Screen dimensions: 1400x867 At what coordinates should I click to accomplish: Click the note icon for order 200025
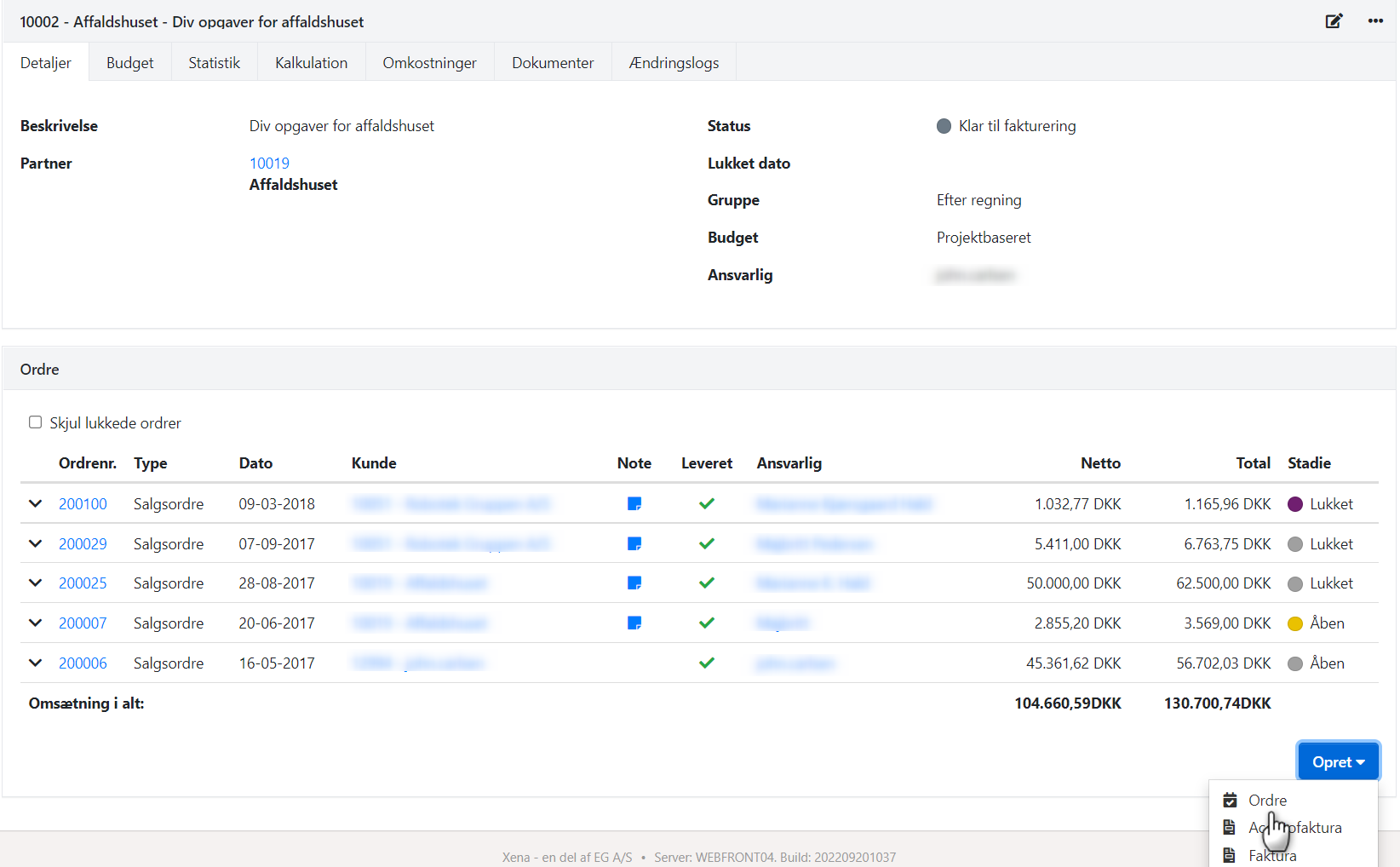[x=634, y=583]
